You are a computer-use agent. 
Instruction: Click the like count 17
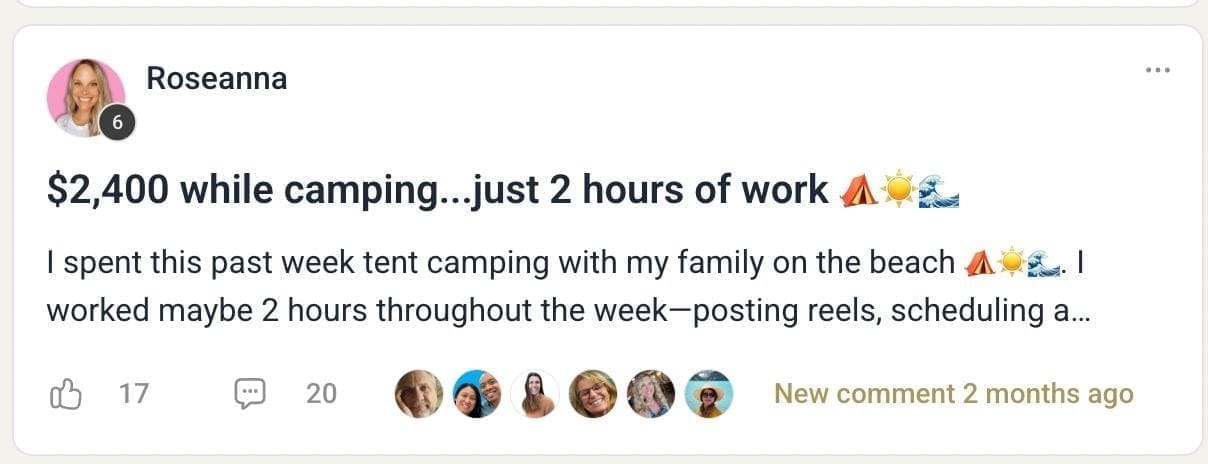click(133, 394)
